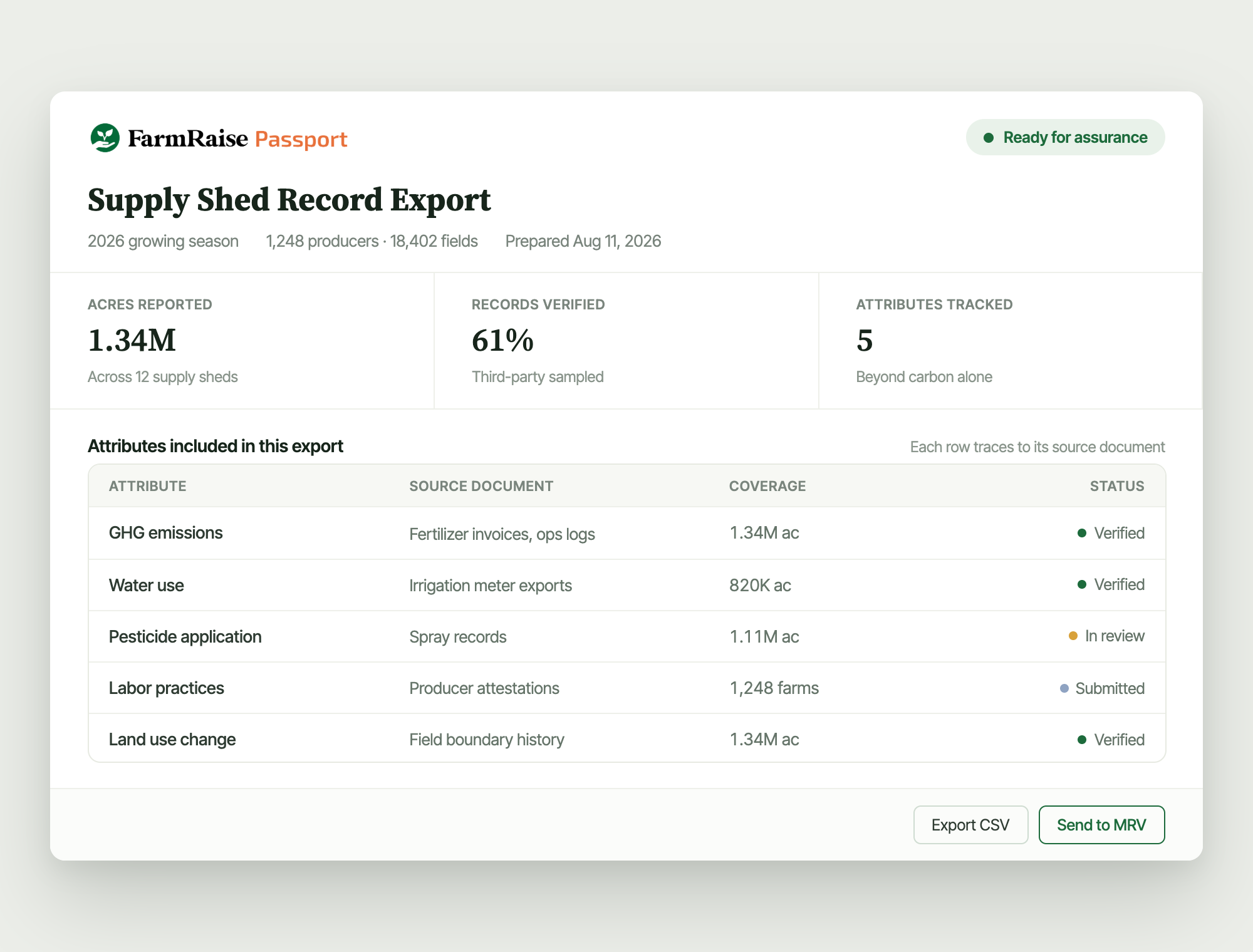Click the Export CSV button
Image resolution: width=1253 pixels, height=952 pixels.
coord(970,825)
